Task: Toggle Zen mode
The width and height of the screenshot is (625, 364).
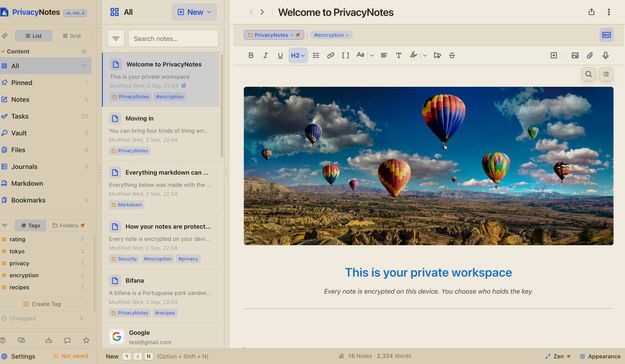Action: point(558,356)
